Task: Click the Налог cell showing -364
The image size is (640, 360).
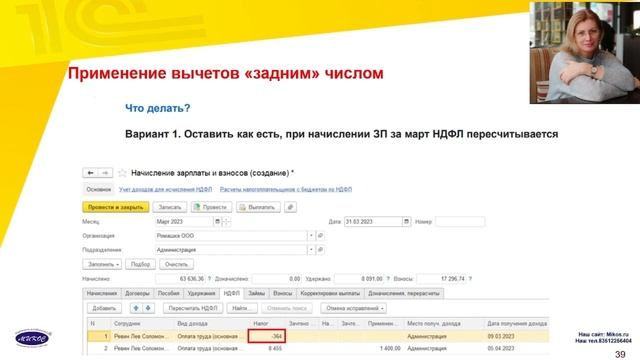Action: coord(267,336)
